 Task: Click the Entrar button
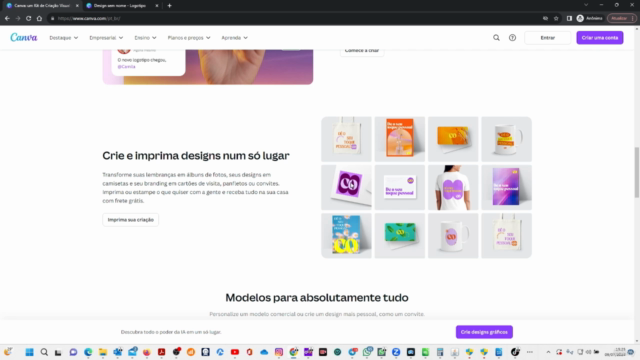pyautogui.click(x=547, y=38)
